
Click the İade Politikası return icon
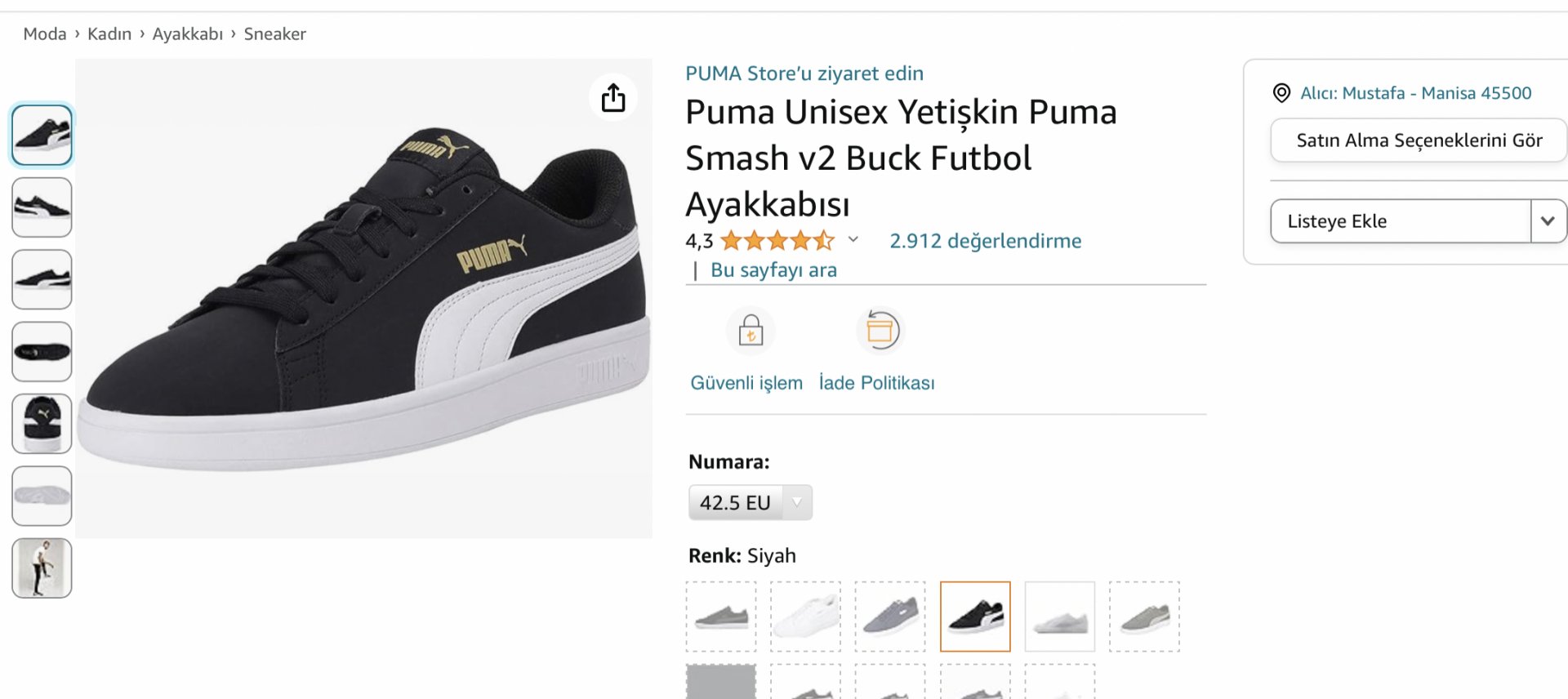coord(880,331)
